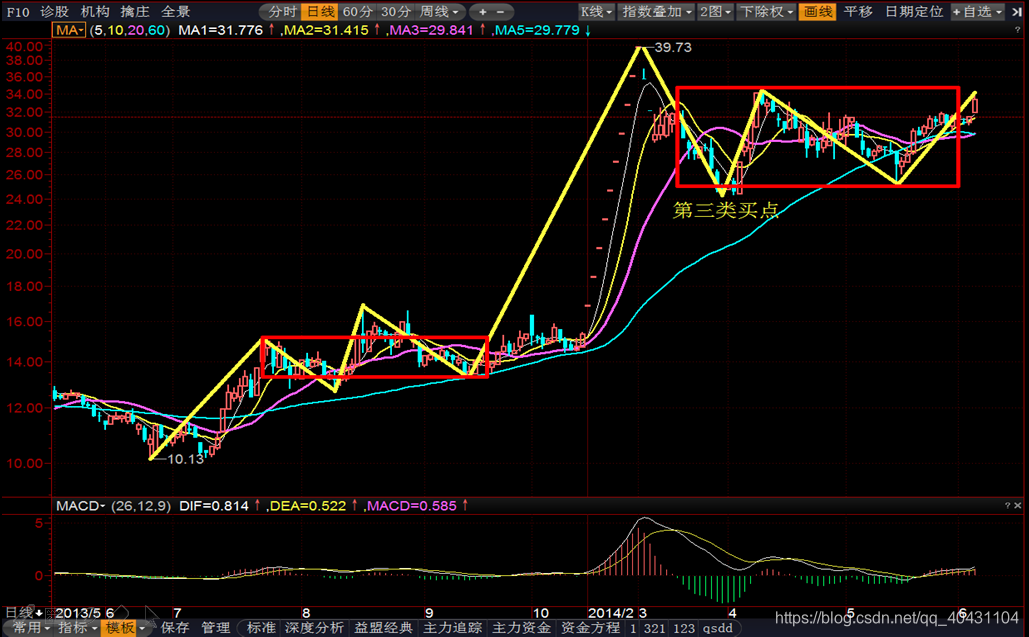Select the 日线 daily period
This screenshot has height=637, width=1029.
pyautogui.click(x=320, y=12)
